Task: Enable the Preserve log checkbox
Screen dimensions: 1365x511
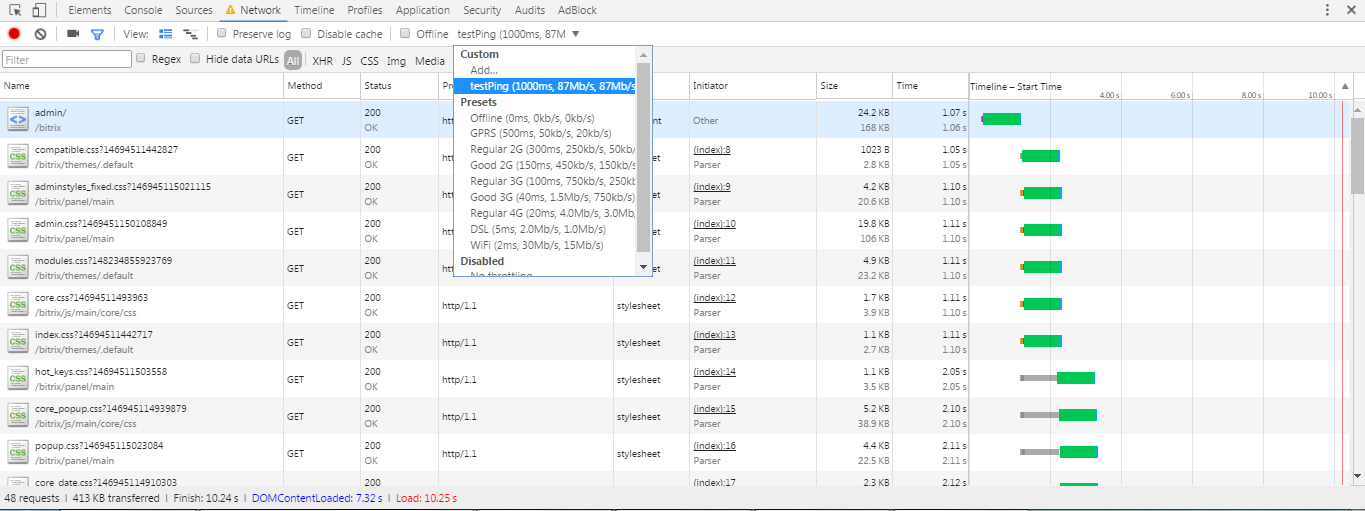Action: tap(222, 33)
